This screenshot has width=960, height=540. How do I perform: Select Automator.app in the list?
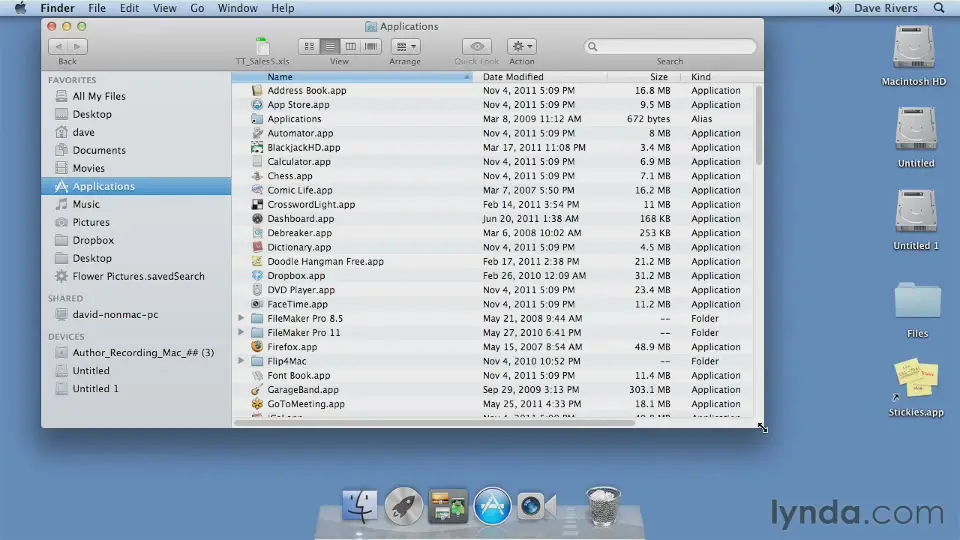tap(300, 133)
